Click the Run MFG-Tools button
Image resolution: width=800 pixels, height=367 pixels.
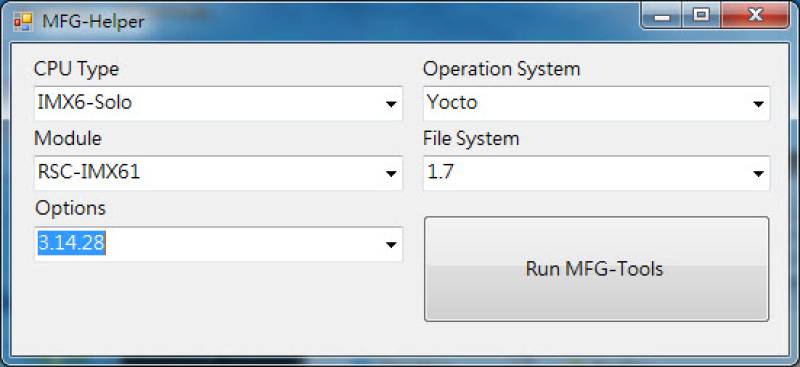pos(596,269)
